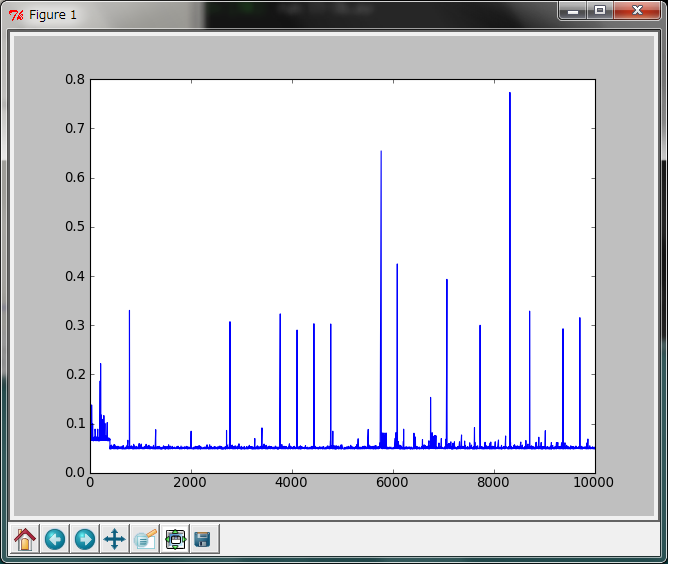Click the y-axis label 0.3
The width and height of the screenshot is (677, 564).
coord(75,325)
